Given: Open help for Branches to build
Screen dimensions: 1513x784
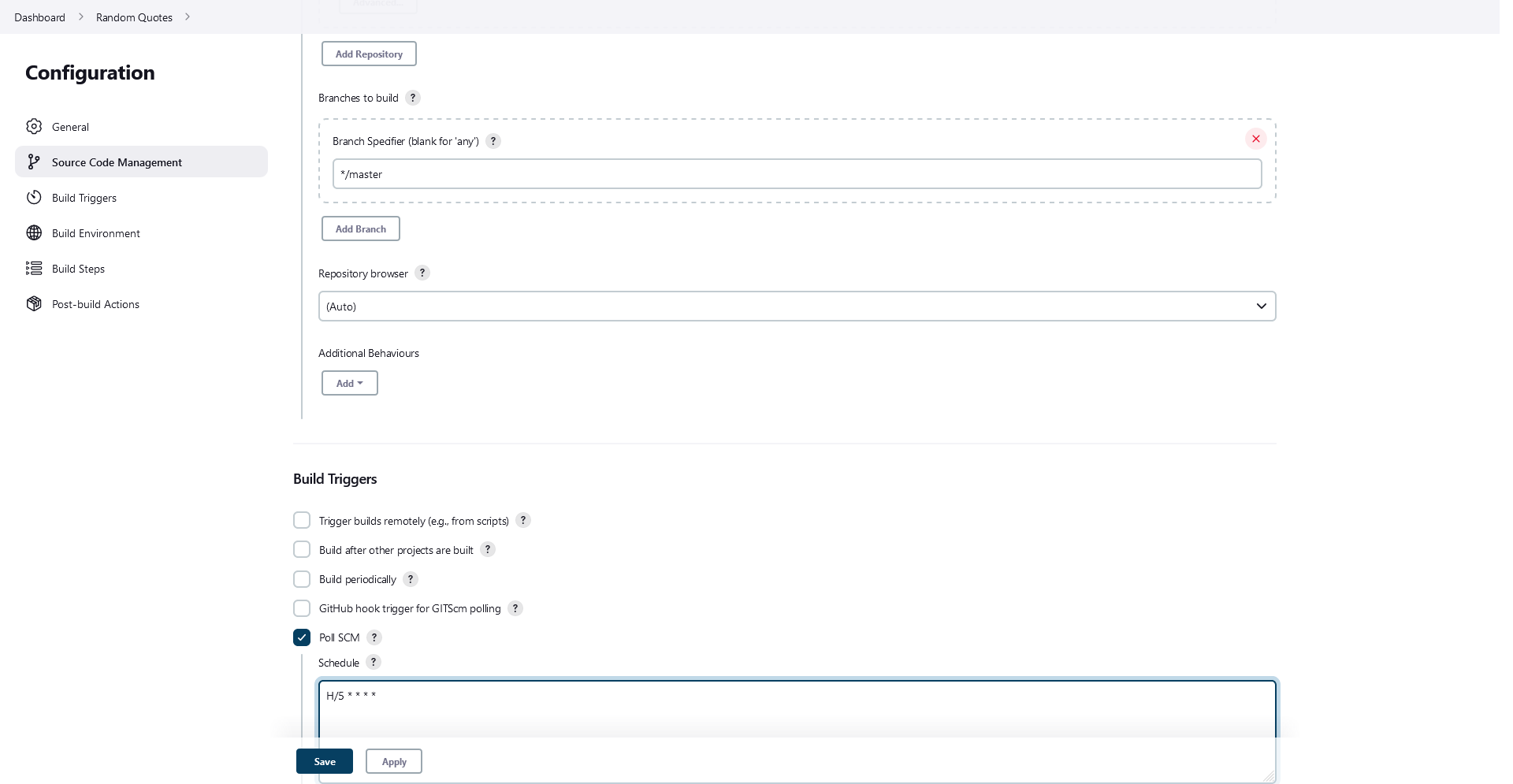Looking at the screenshot, I should pyautogui.click(x=413, y=98).
